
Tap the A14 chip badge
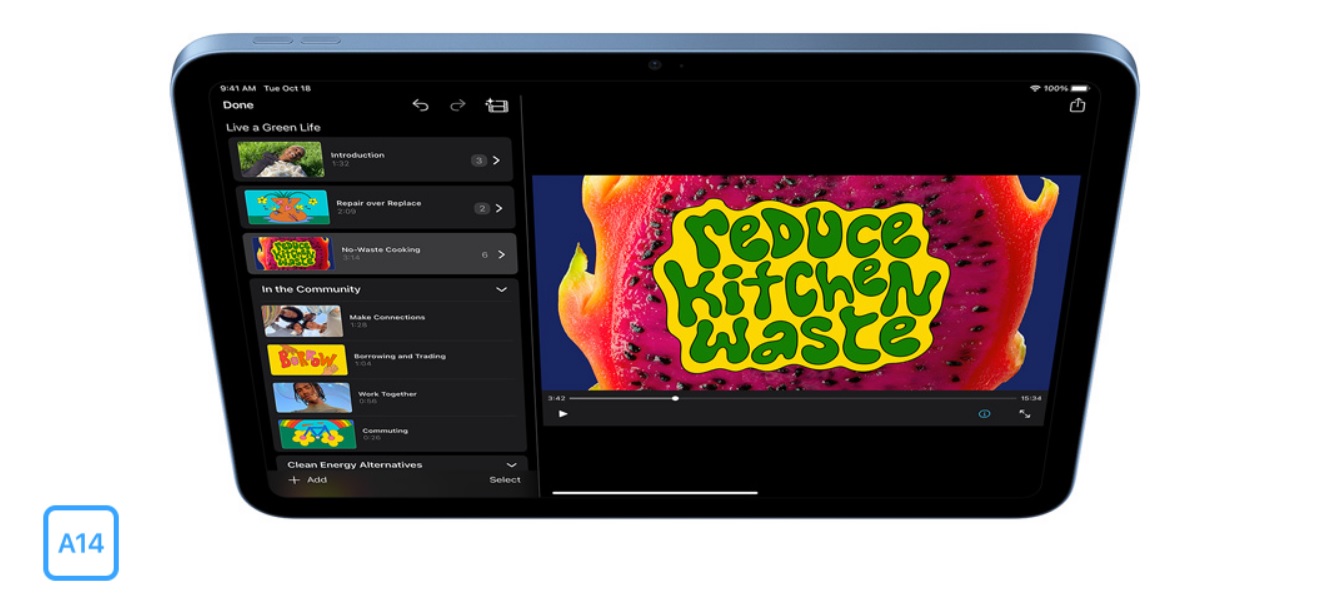(81, 543)
